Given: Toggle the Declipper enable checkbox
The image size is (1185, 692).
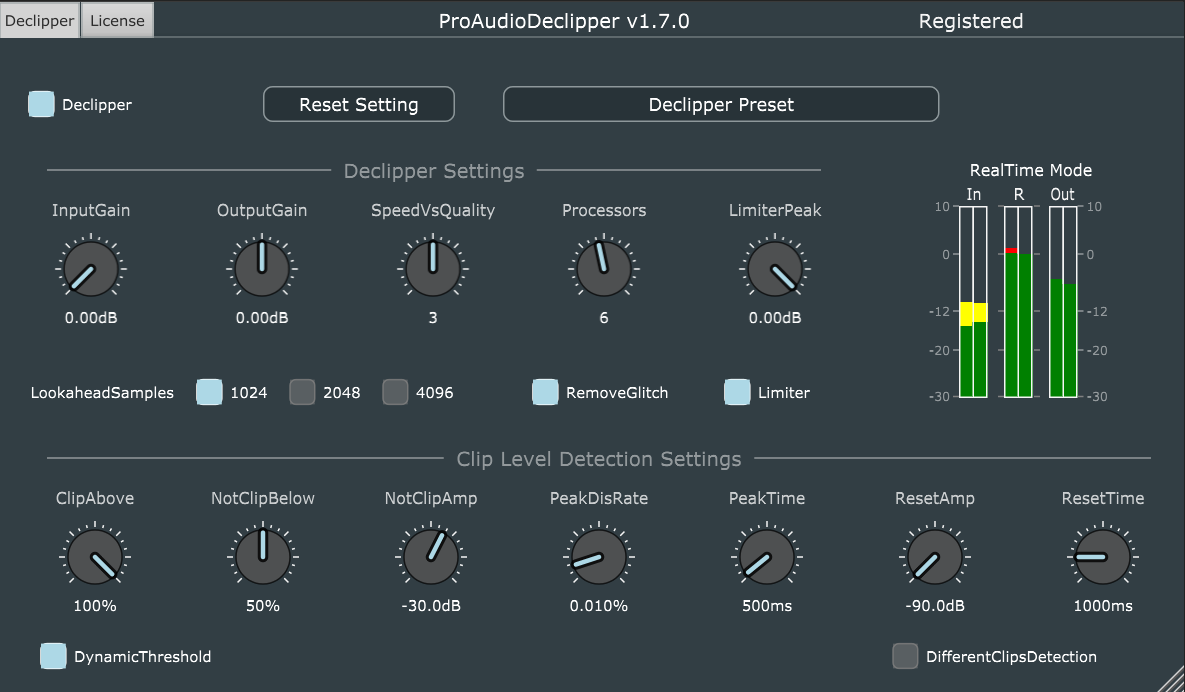Looking at the screenshot, I should [41, 104].
